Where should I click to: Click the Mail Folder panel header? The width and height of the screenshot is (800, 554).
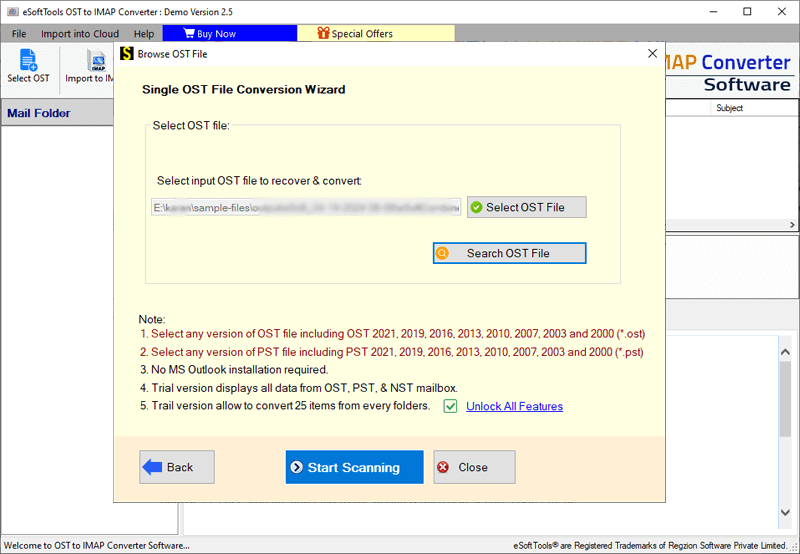coord(57,113)
